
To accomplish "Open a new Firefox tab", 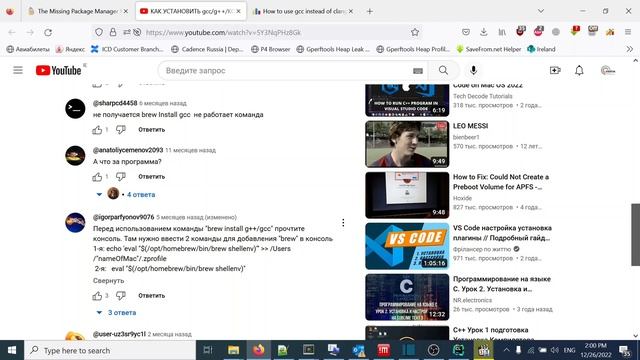I will pyautogui.click(x=370, y=11).
